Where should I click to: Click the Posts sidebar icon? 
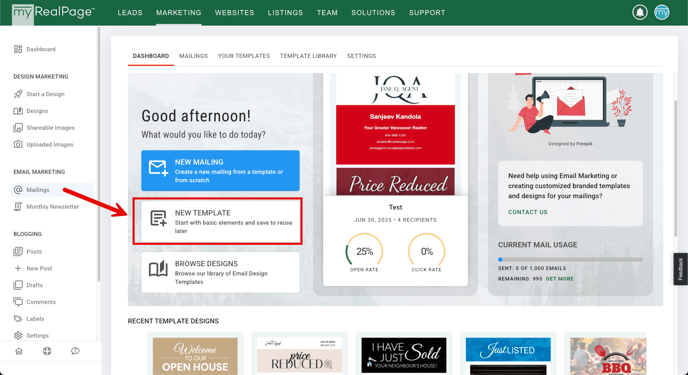point(18,252)
